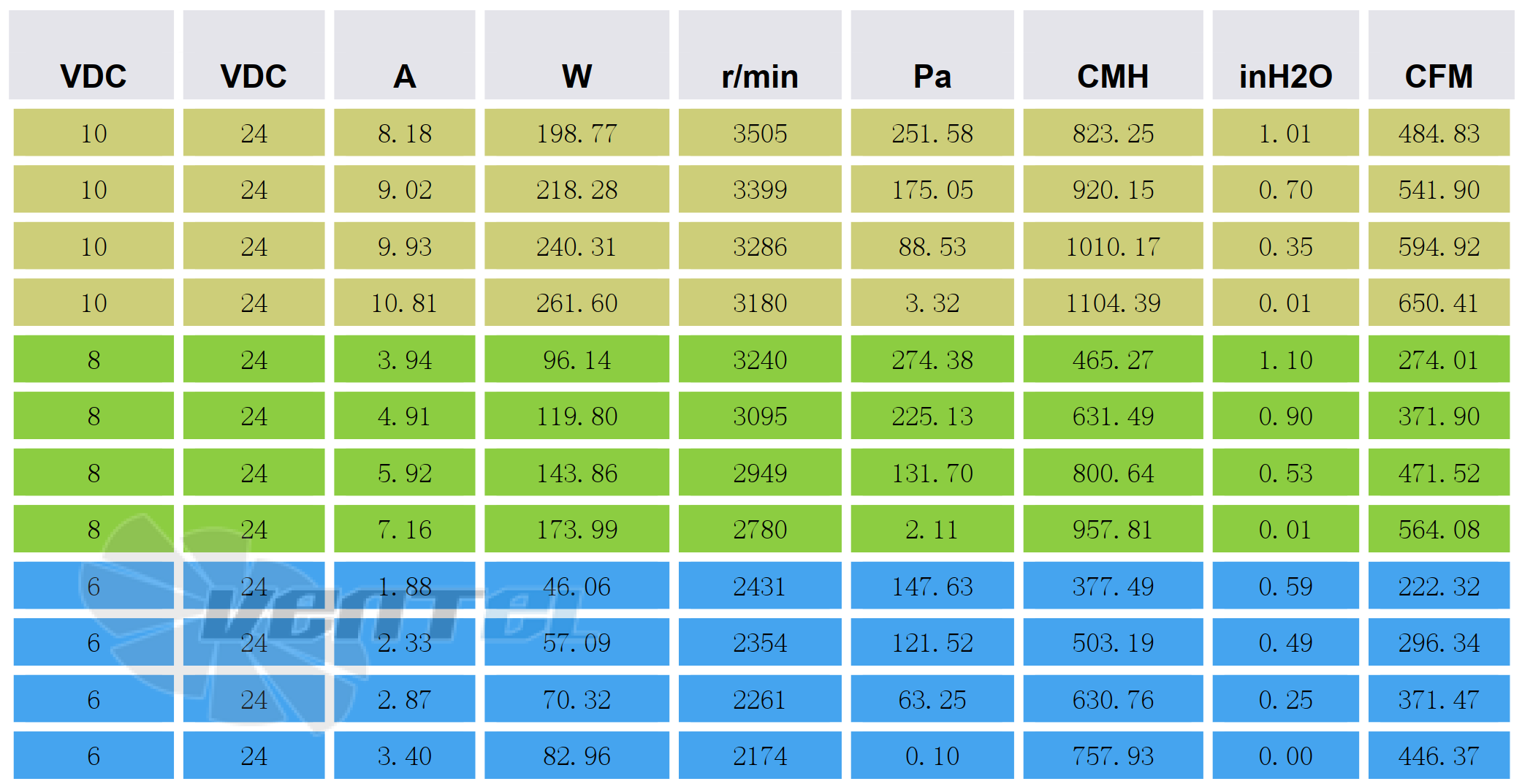This screenshot has height=784, width=1522.
Task: Select the cell showing 198.77 watts
Action: [577, 133]
